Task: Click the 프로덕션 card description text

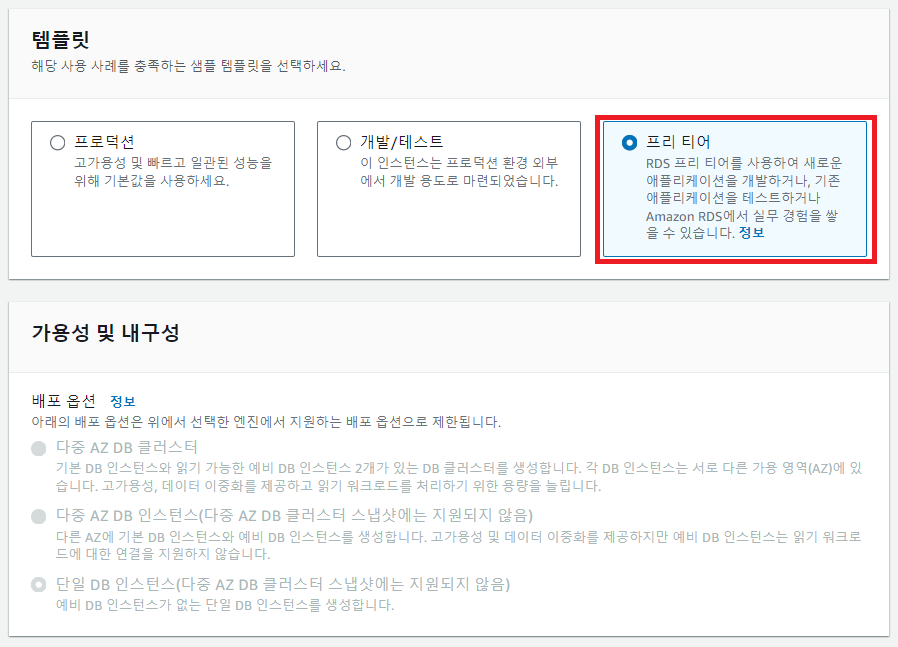Action: (173, 172)
